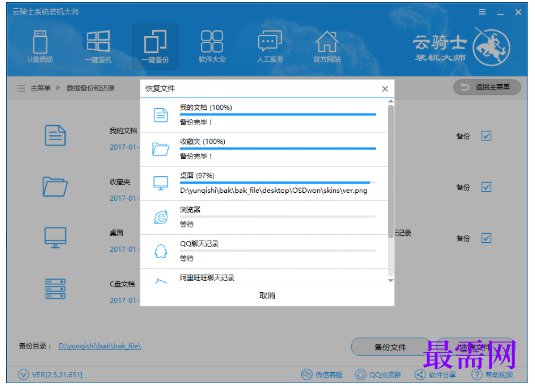535x386 pixels.
Task: Click 返回主菜单 button
Action: [487, 87]
